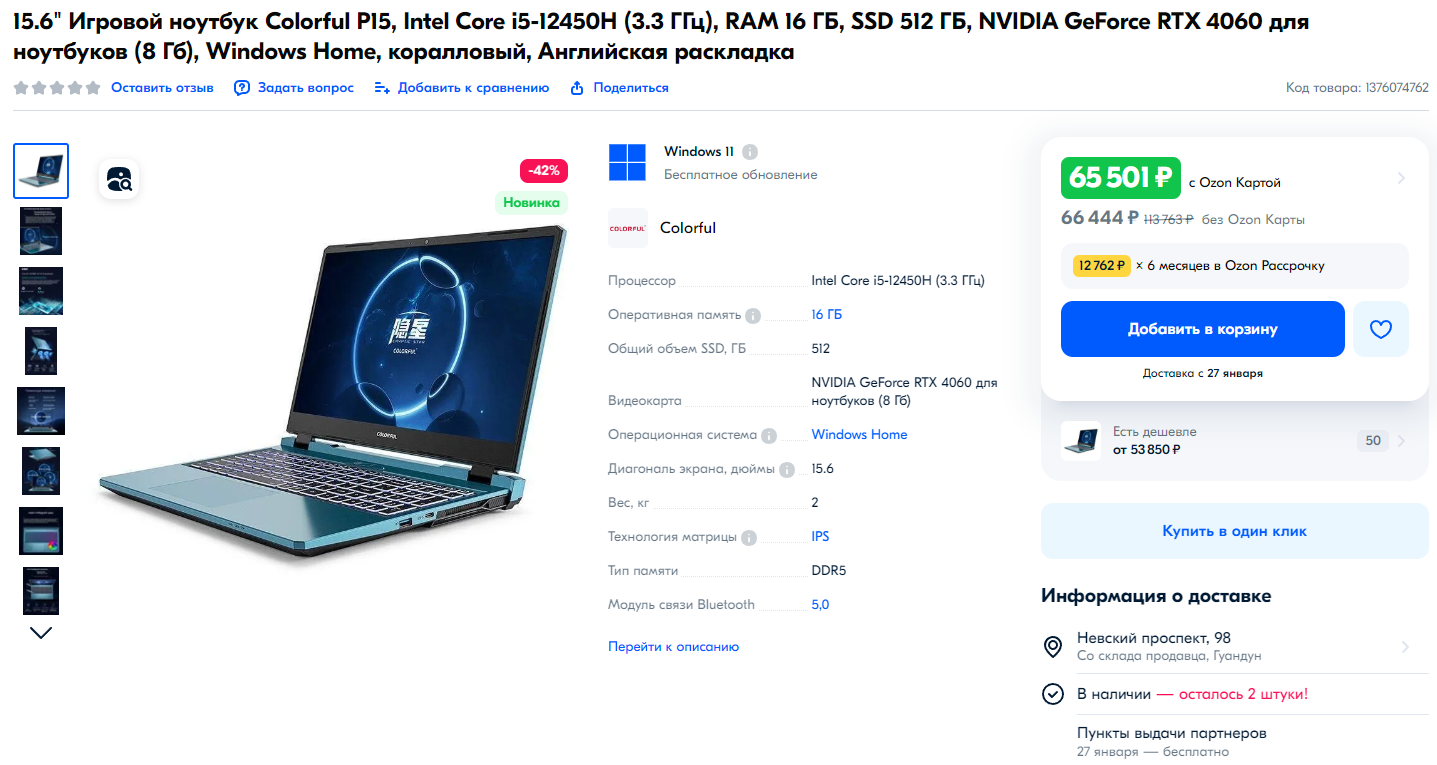
Task: Click info icon beside Диагональ экрана
Action: point(787,470)
